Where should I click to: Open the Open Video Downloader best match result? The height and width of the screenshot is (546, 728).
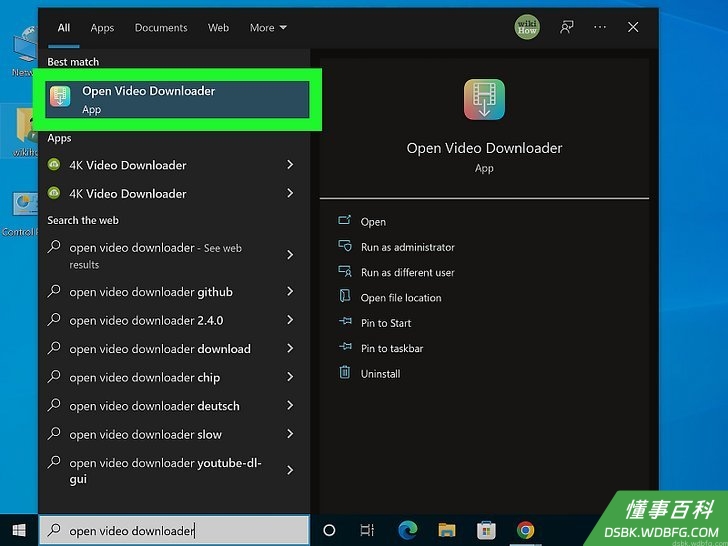click(x=177, y=99)
